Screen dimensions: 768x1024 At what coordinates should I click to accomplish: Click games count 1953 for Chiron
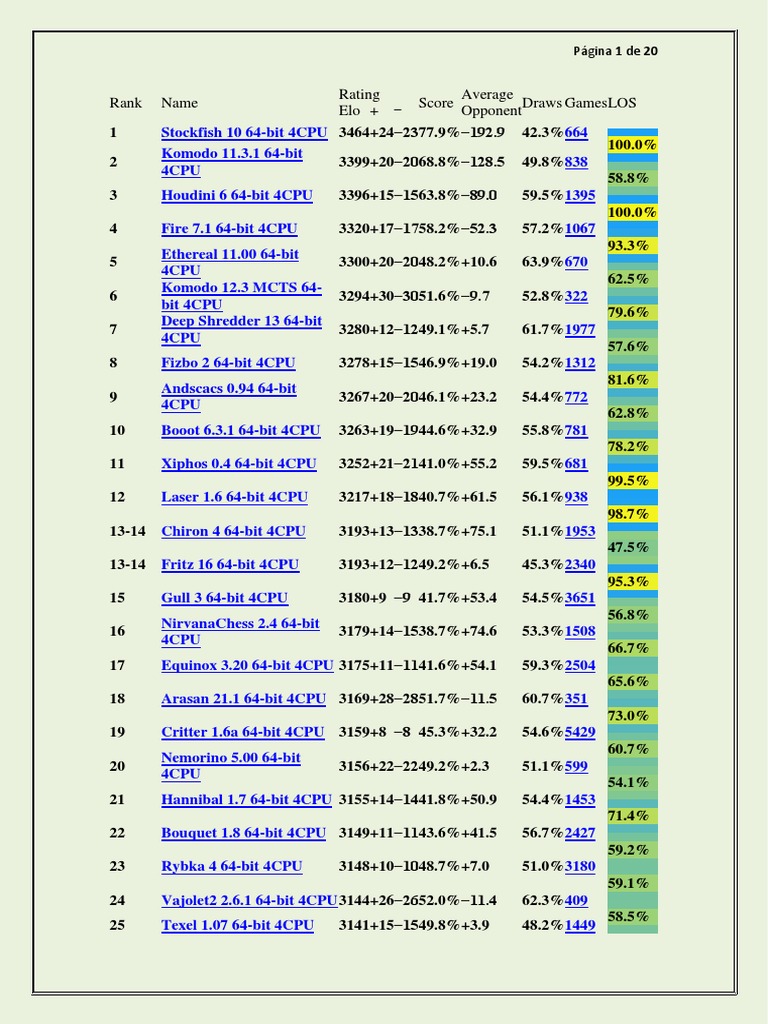(580, 531)
